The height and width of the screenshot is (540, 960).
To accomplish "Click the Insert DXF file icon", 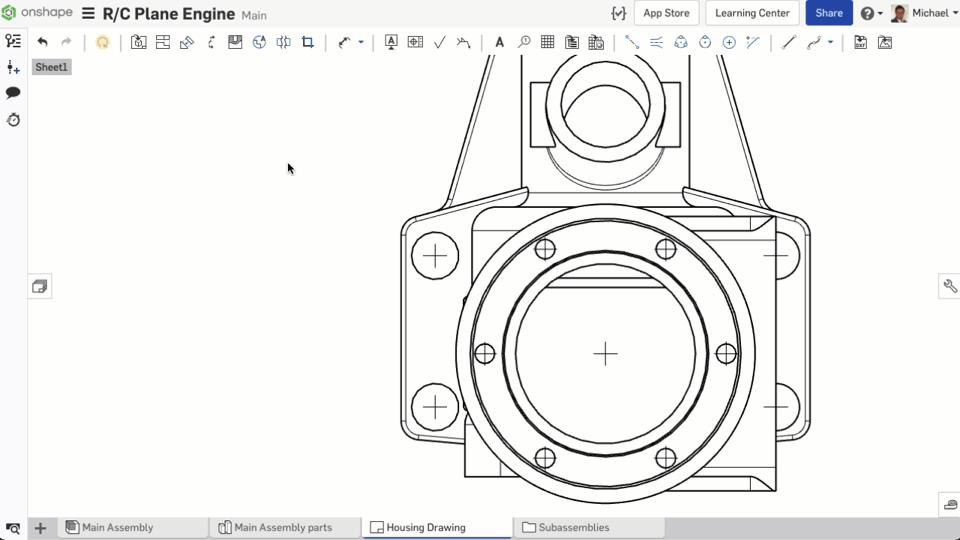I will click(x=860, y=42).
